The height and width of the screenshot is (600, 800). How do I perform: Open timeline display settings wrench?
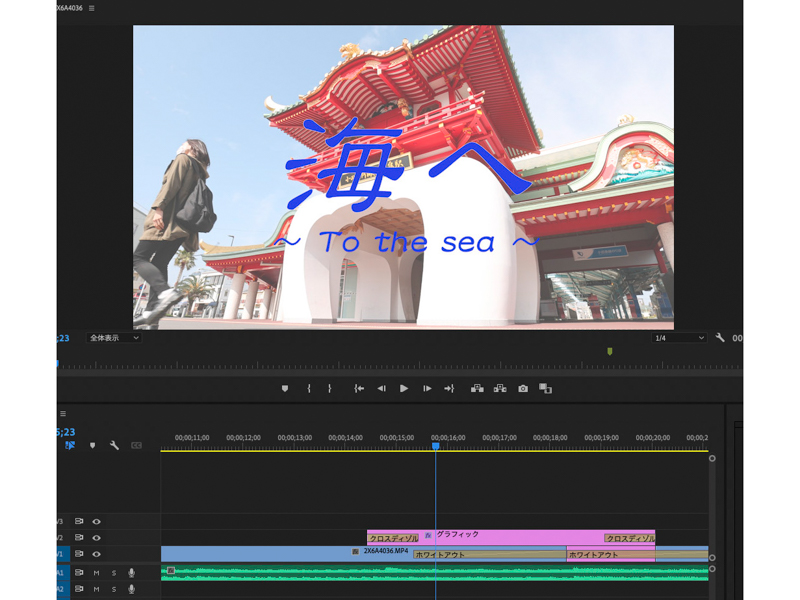[114, 445]
